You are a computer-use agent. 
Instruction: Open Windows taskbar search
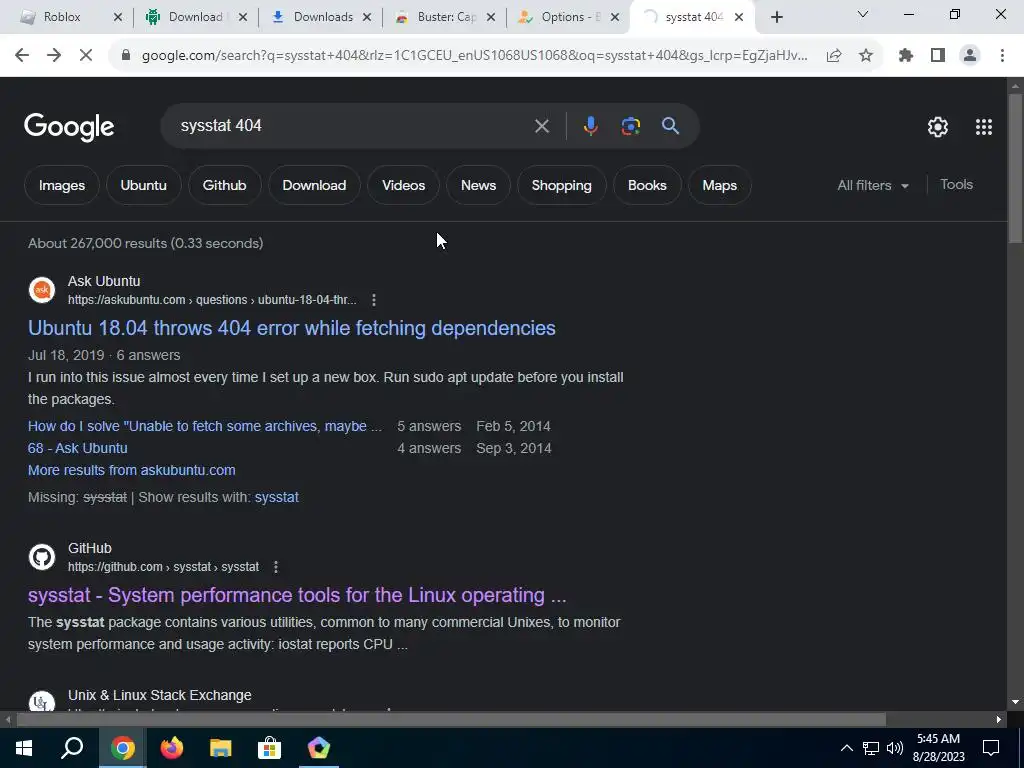pos(72,748)
